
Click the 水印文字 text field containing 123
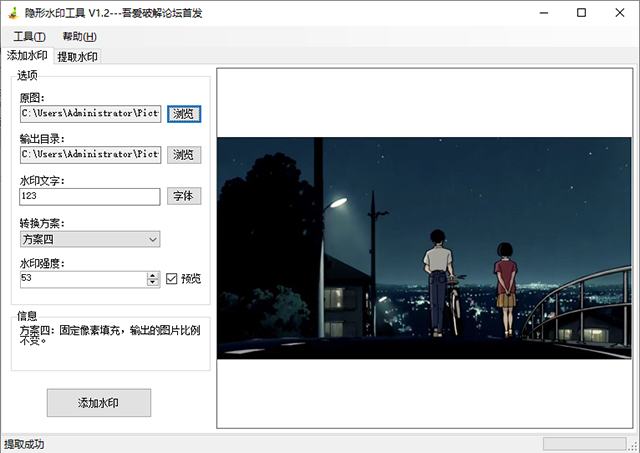click(x=90, y=197)
